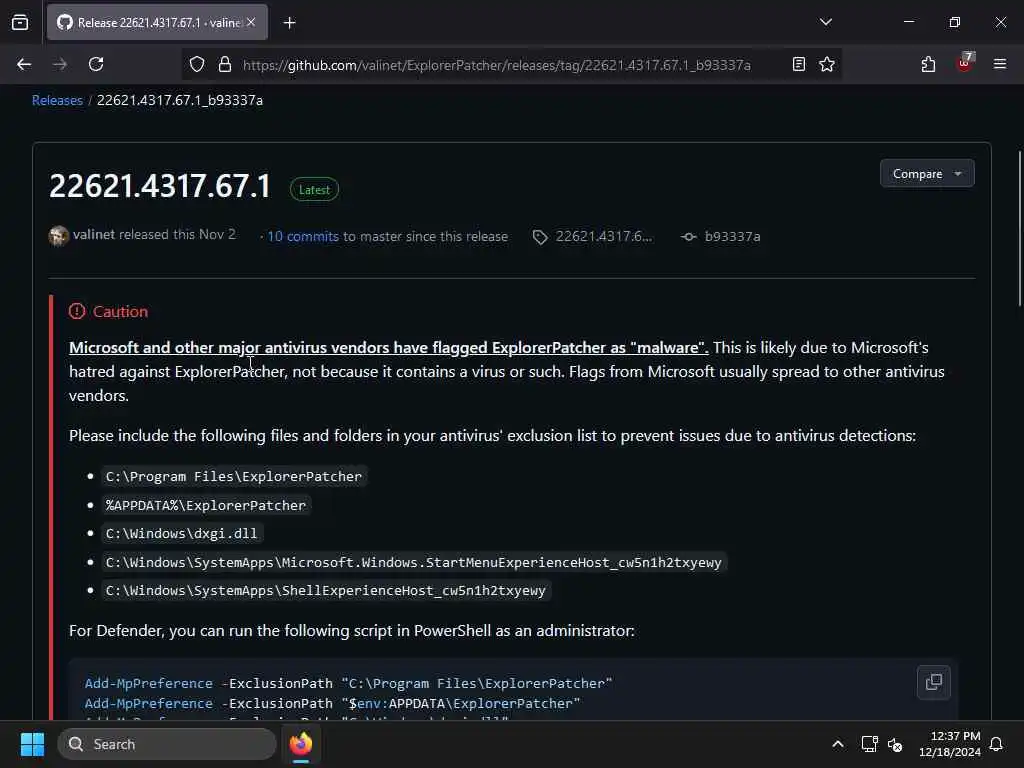Close the Release 22621.4317.67.1 tab

[x=251, y=22]
